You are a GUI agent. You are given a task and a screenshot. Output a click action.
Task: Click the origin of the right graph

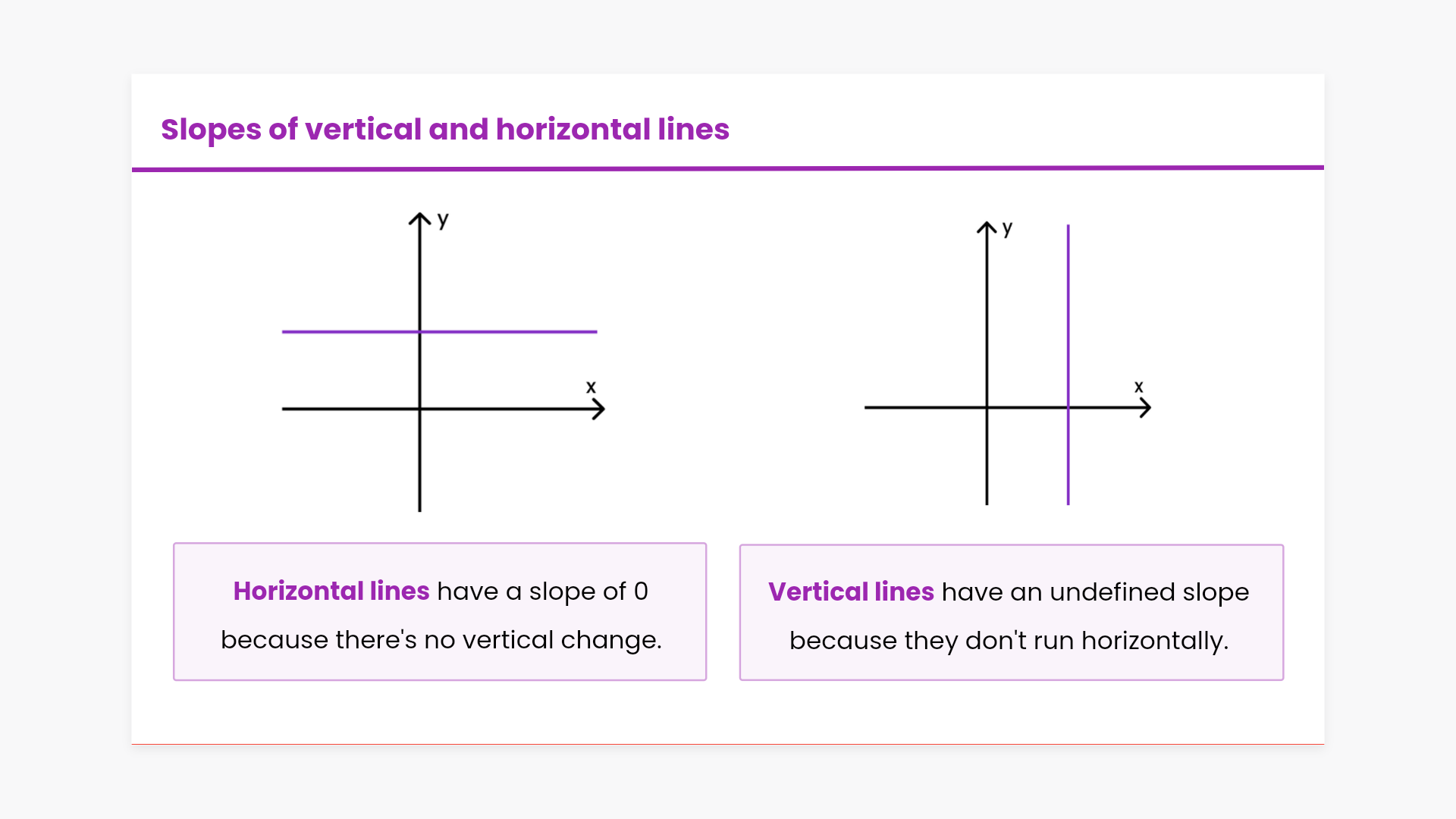(987, 408)
